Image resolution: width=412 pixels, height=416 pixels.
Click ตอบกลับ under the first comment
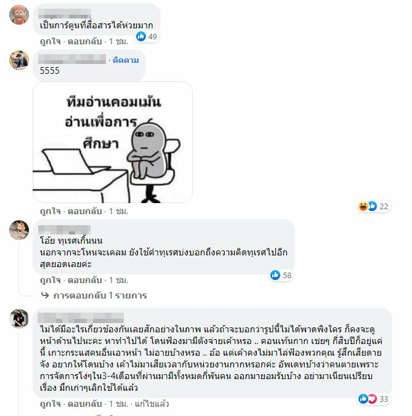[x=85, y=42]
